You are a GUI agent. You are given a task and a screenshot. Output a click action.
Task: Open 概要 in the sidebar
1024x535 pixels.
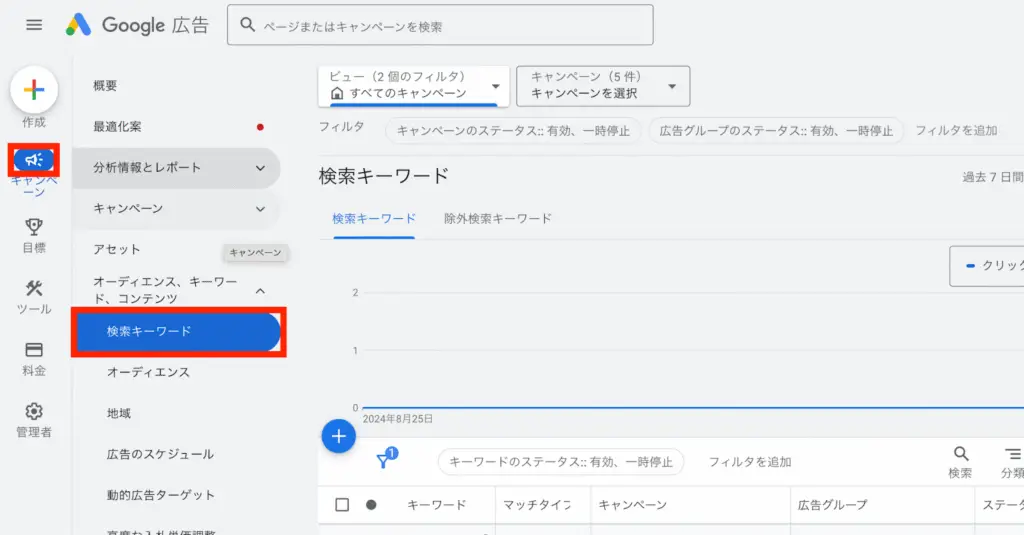[x=105, y=86]
